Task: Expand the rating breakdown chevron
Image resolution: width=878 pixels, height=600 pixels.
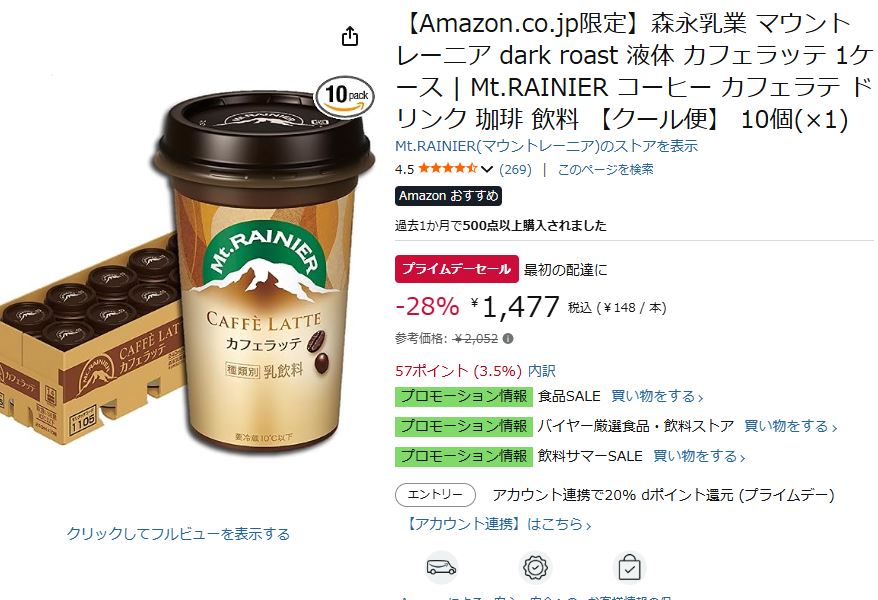Action: 487,169
